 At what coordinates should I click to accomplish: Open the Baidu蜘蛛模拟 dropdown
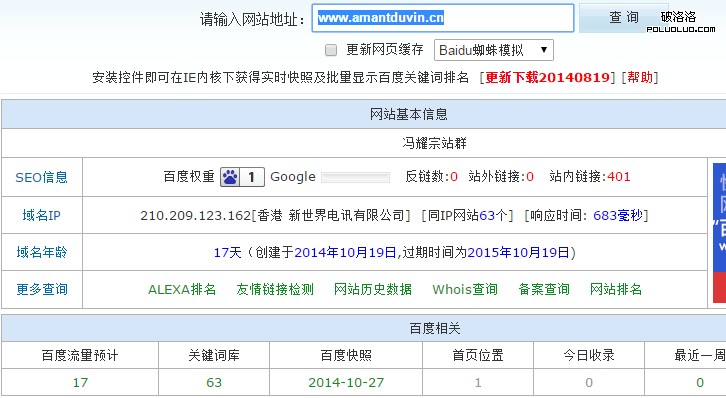point(494,50)
